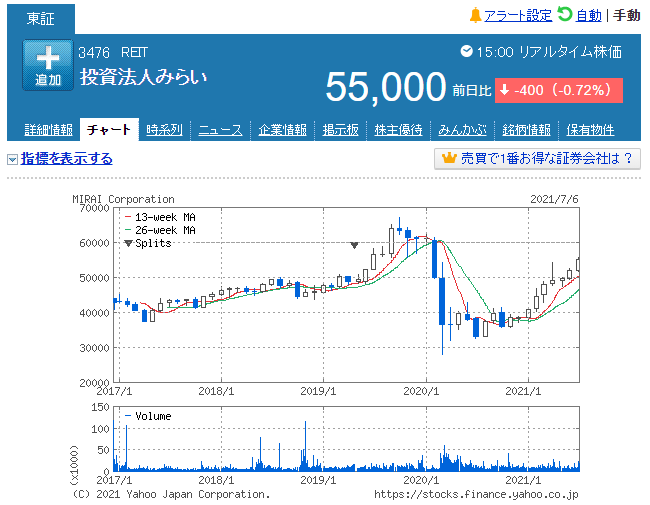Click the price value 55,000
Image resolution: width=650 pixels, height=505 pixels.
pyautogui.click(x=386, y=87)
